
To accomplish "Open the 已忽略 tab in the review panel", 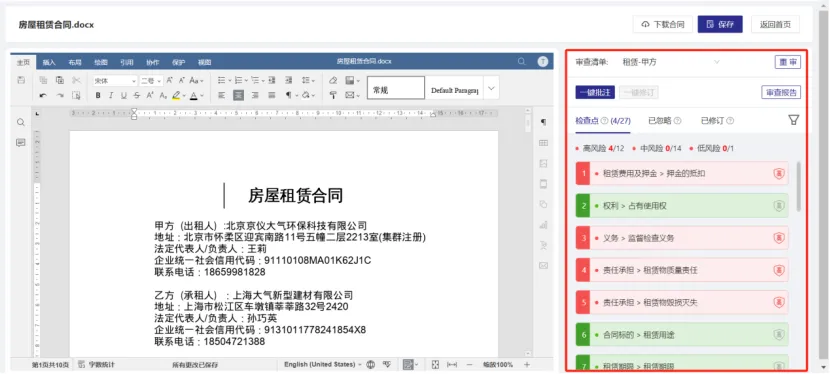I will (x=664, y=121).
